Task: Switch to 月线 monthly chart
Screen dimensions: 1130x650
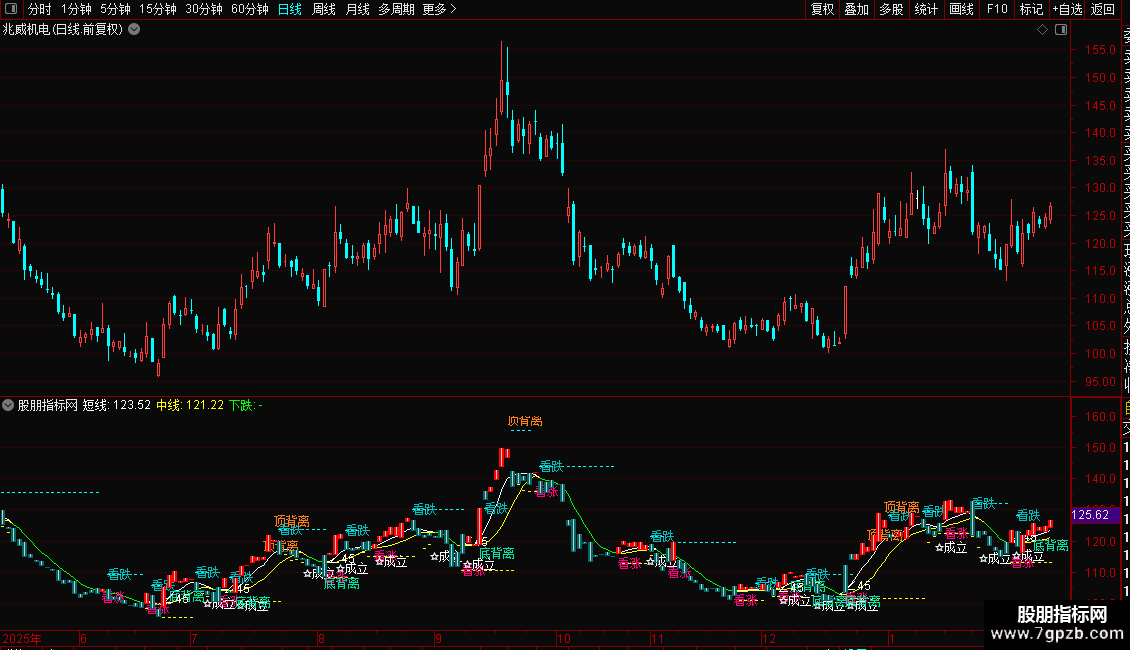Action: pyautogui.click(x=357, y=9)
